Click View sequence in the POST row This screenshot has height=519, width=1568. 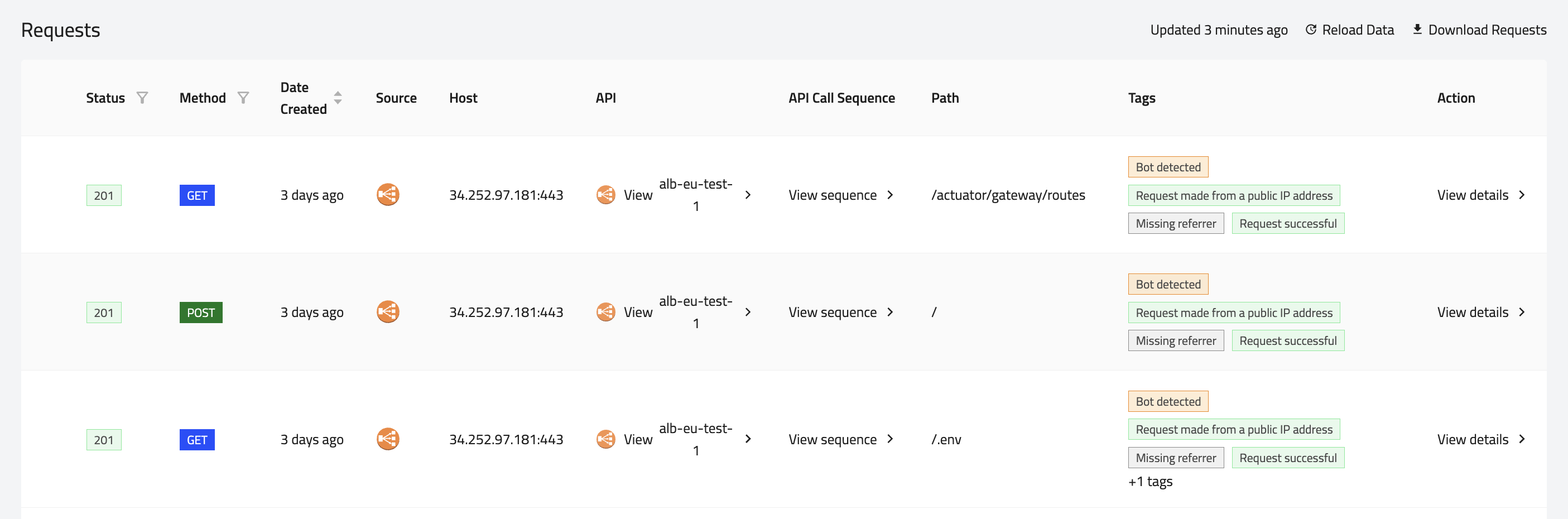point(840,312)
